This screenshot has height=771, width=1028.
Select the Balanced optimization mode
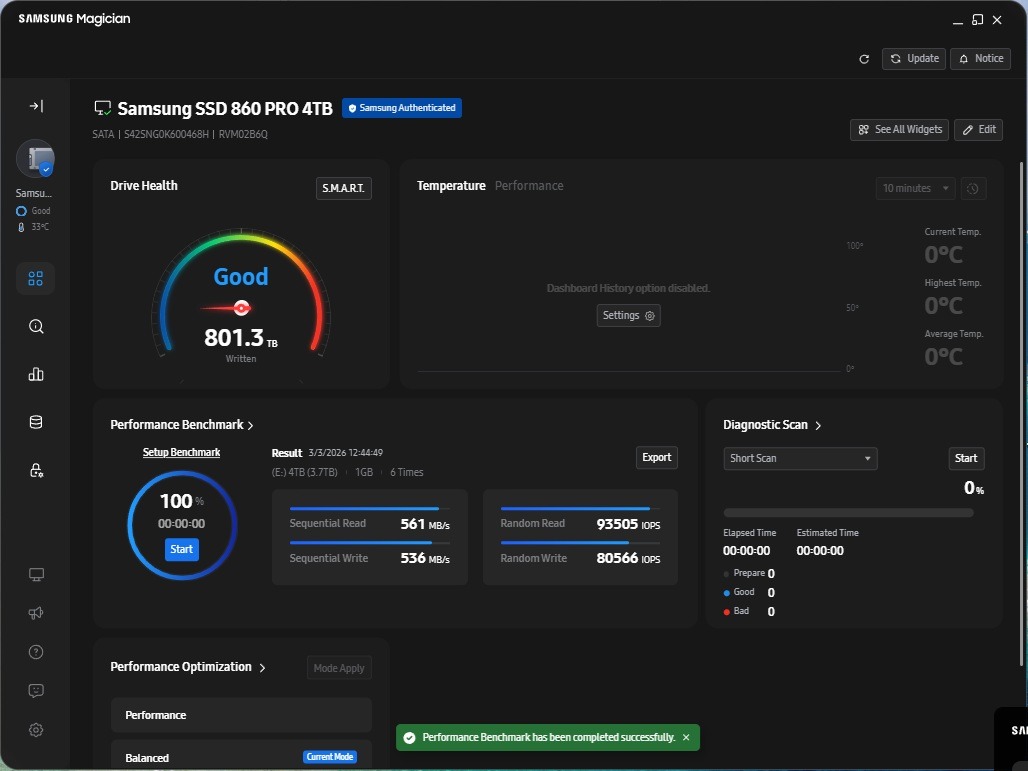(x=241, y=756)
